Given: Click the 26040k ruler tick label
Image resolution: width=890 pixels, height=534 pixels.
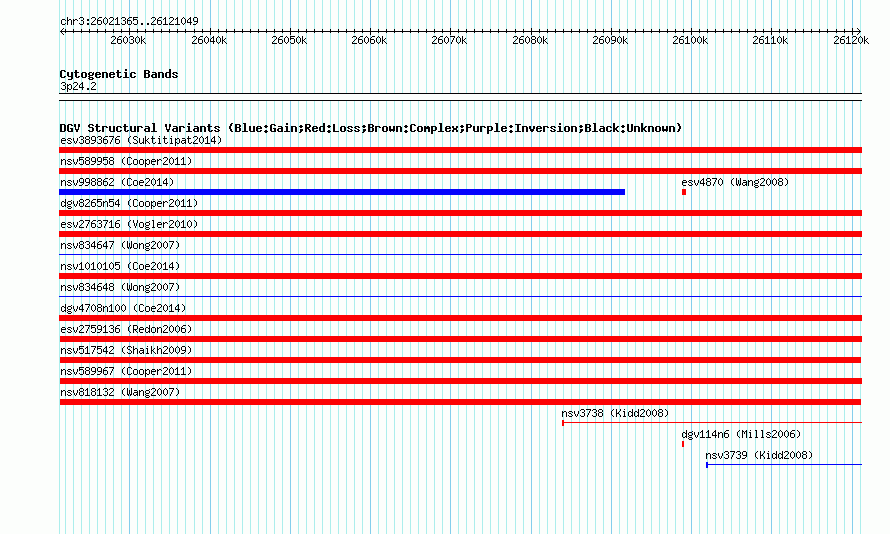Looking at the screenshot, I should pos(209,40).
